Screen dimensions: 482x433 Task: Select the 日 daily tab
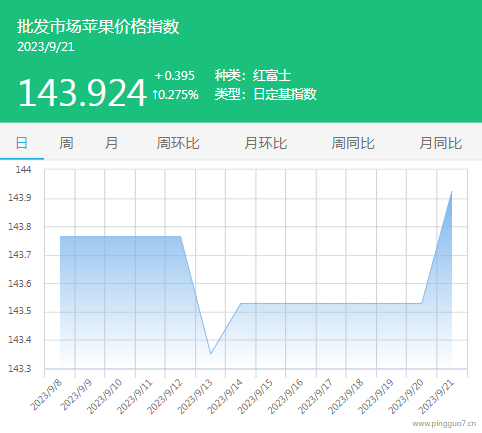pyautogui.click(x=22, y=143)
